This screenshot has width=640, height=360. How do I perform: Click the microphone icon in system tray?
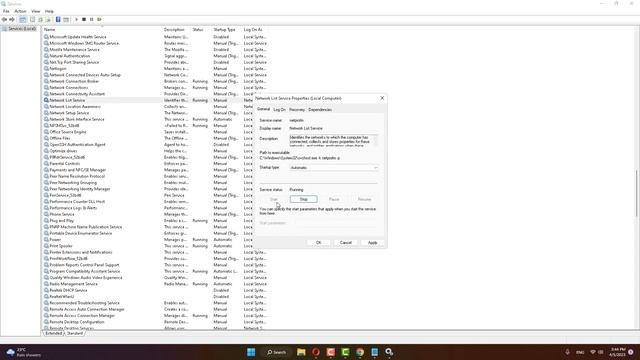(567, 352)
